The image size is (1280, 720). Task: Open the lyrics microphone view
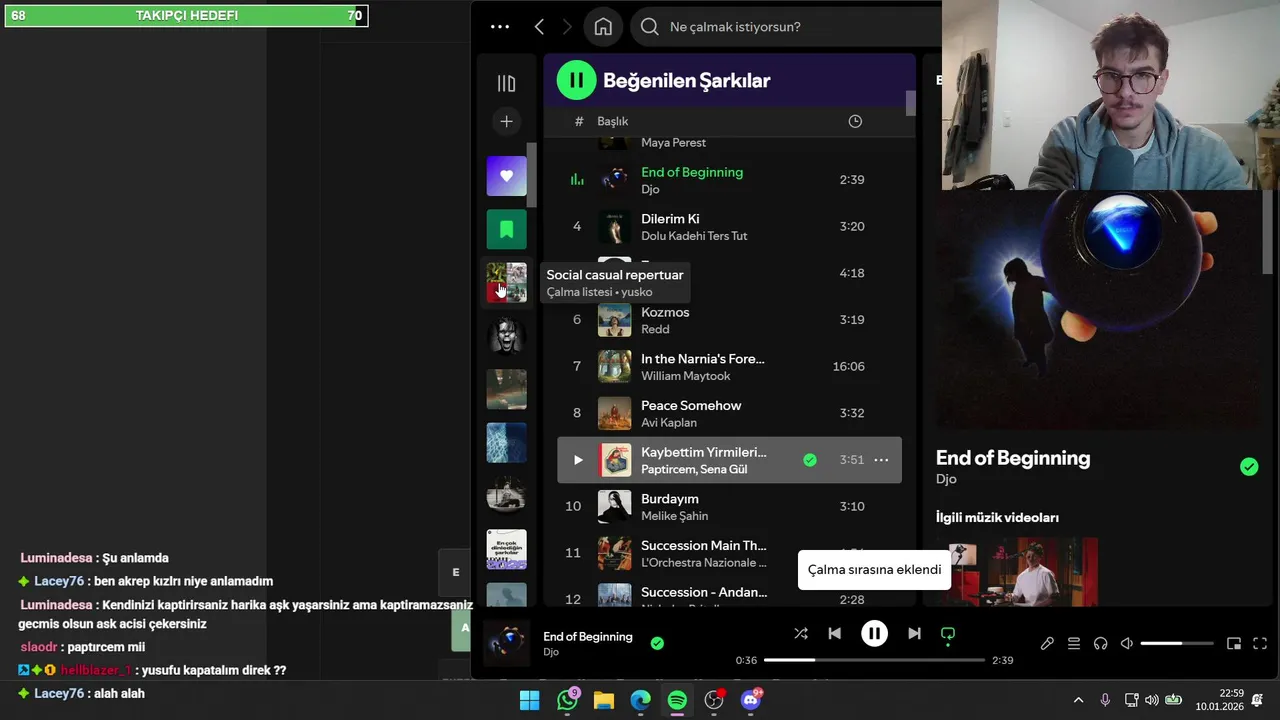[x=1047, y=644]
